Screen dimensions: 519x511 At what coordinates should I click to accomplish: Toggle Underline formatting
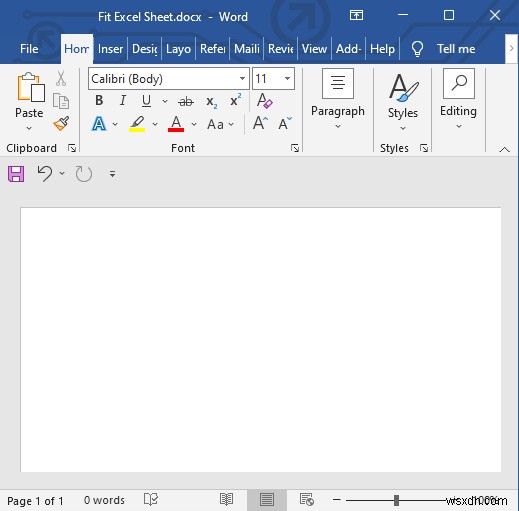click(146, 100)
